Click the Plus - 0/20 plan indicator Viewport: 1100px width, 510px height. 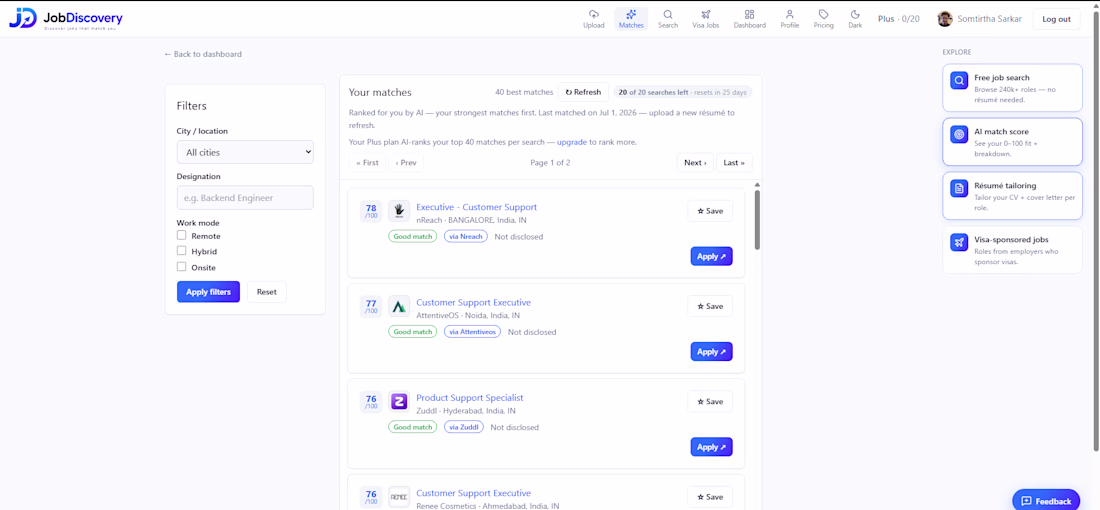(899, 19)
